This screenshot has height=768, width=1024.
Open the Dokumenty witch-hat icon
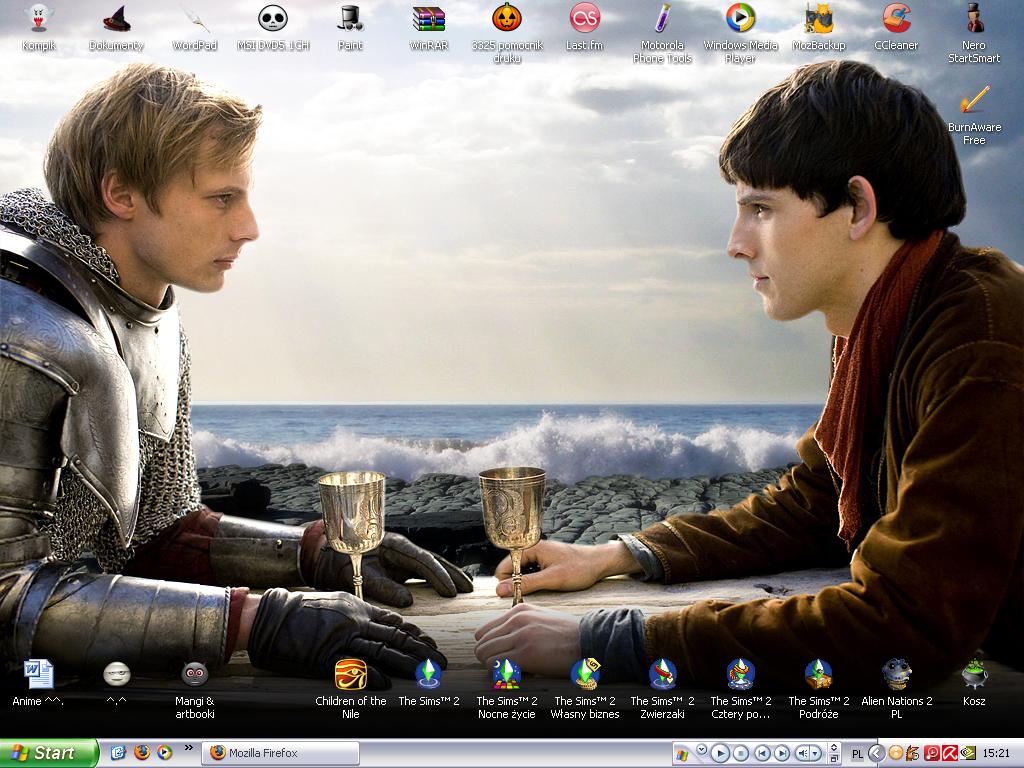[x=116, y=27]
